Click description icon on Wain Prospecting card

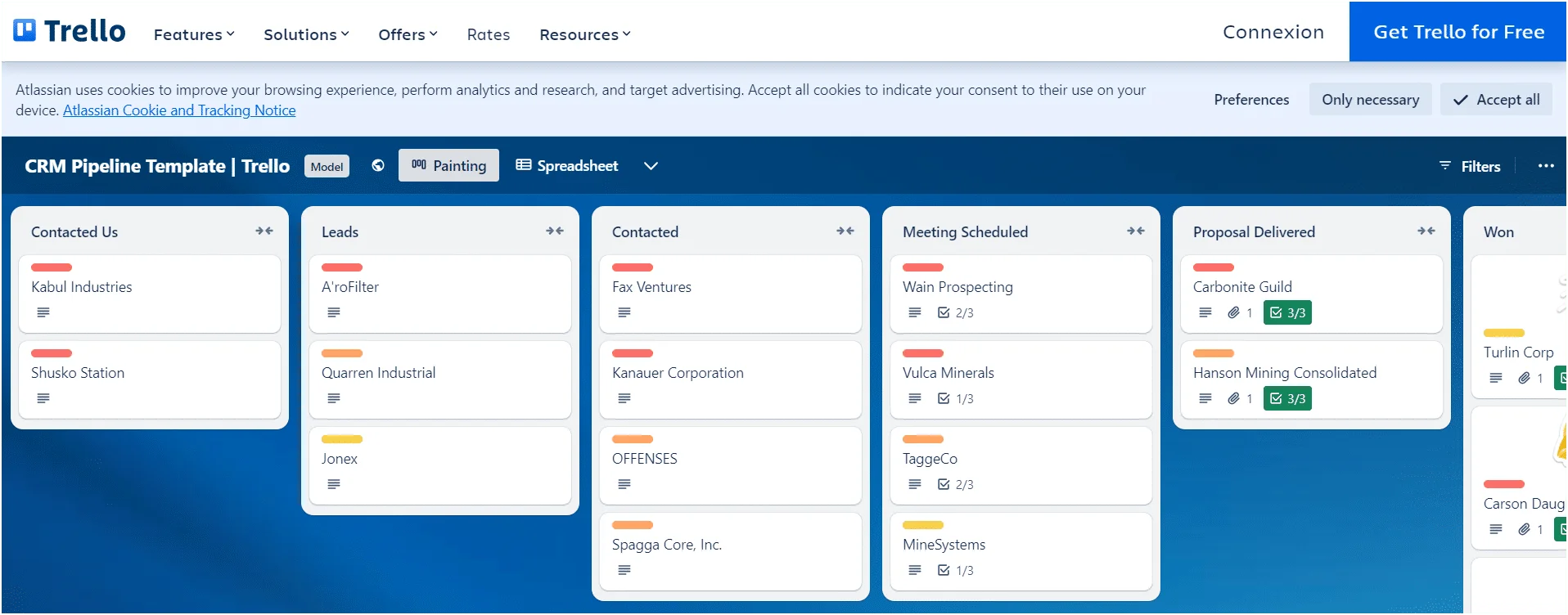point(915,312)
